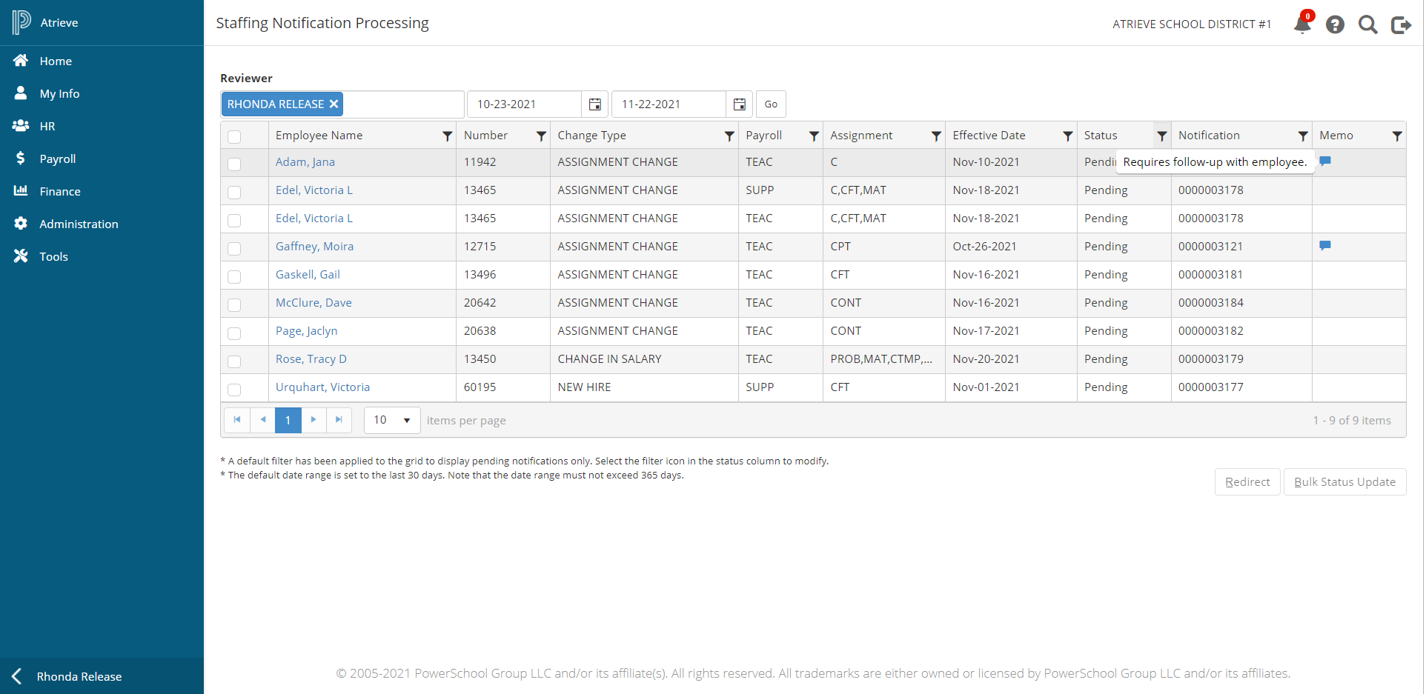Select the checkbox for Adam, Jana
Image resolution: width=1424 pixels, height=694 pixels.
coord(234,164)
